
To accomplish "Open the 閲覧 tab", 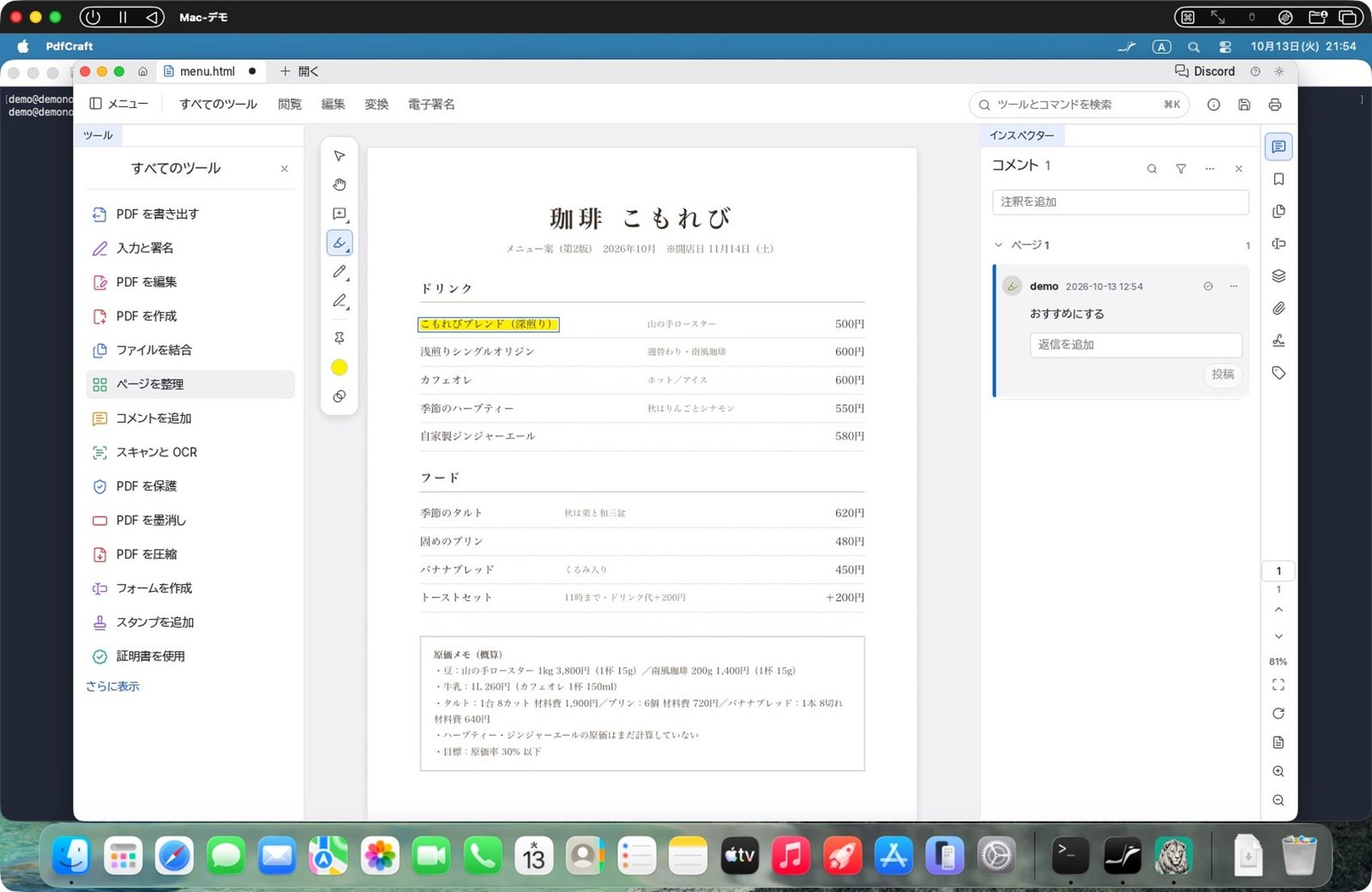I will pos(290,104).
